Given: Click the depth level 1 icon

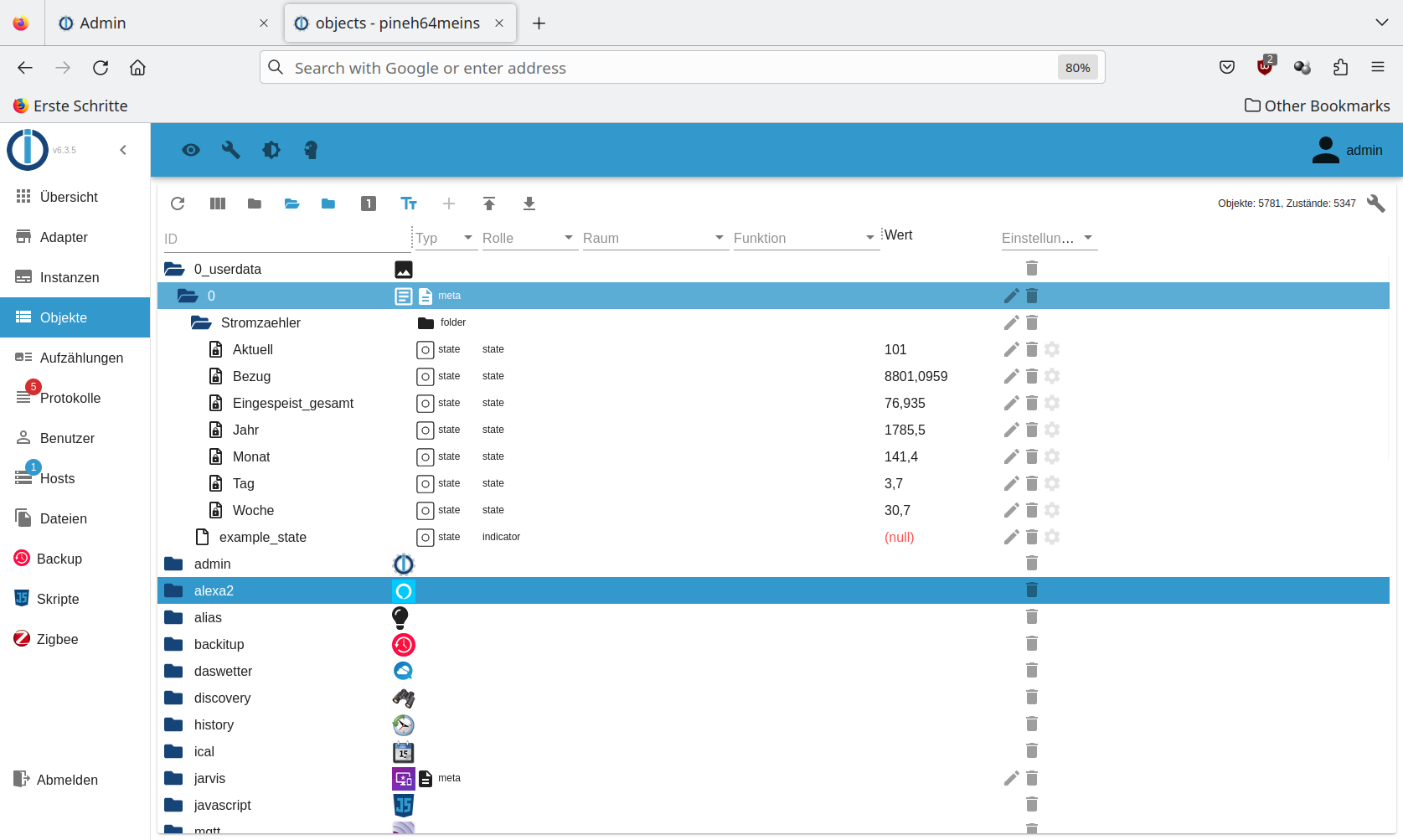Looking at the screenshot, I should (x=369, y=204).
